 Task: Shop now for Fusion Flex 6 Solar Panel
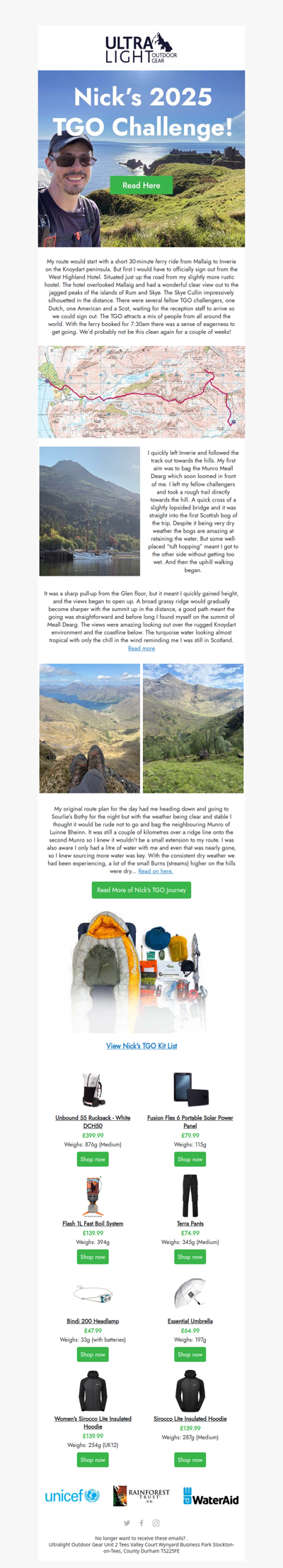190,1159
